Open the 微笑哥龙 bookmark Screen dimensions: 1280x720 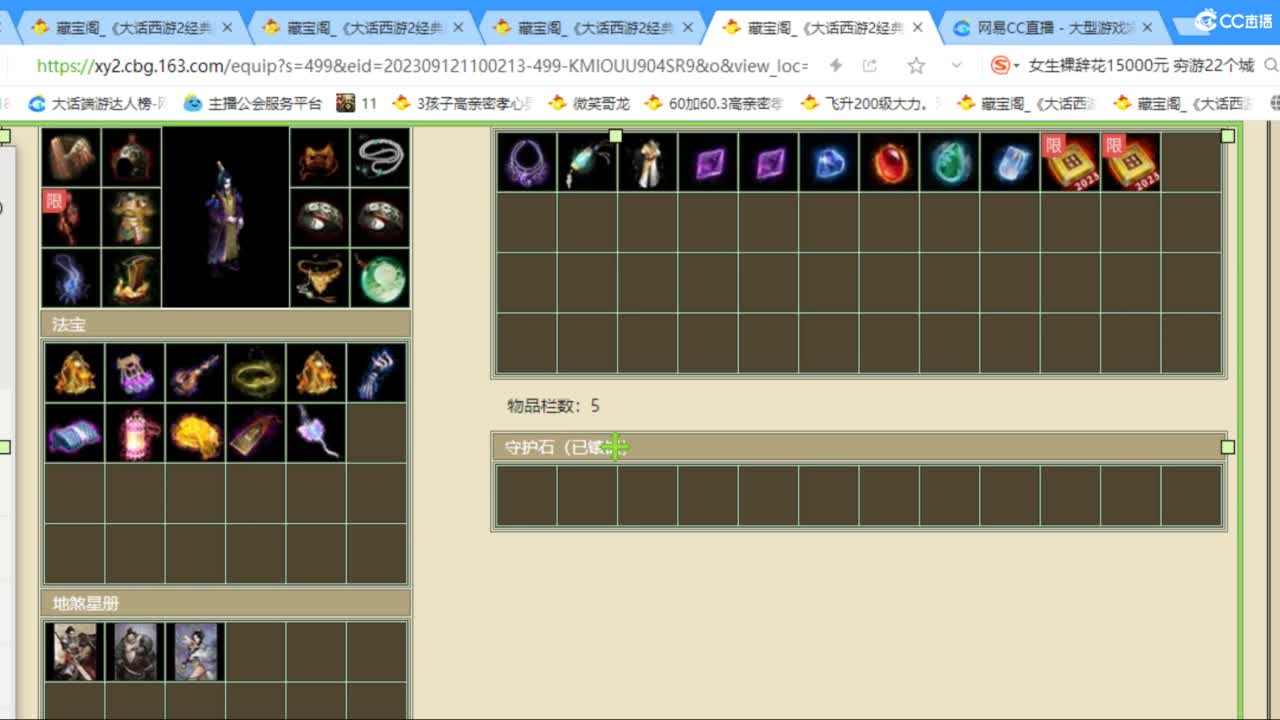(x=590, y=103)
